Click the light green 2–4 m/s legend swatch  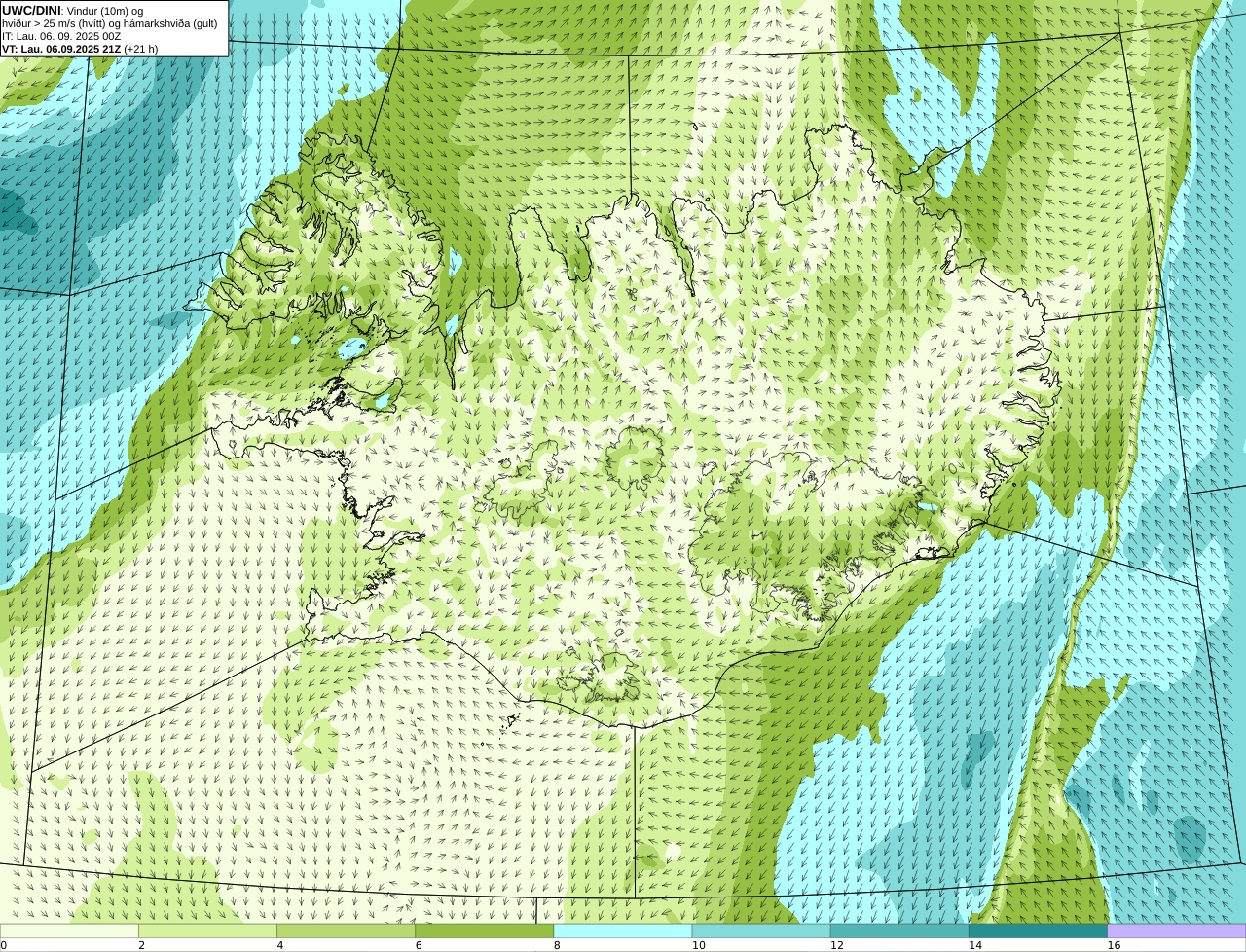207,931
